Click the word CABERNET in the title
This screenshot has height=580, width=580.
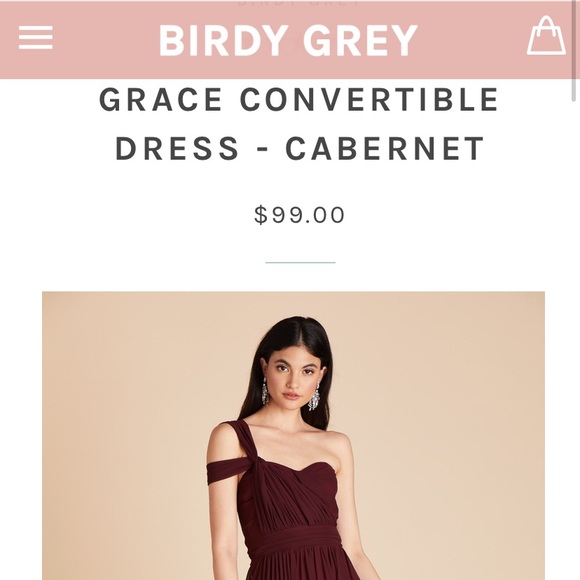[x=385, y=148]
